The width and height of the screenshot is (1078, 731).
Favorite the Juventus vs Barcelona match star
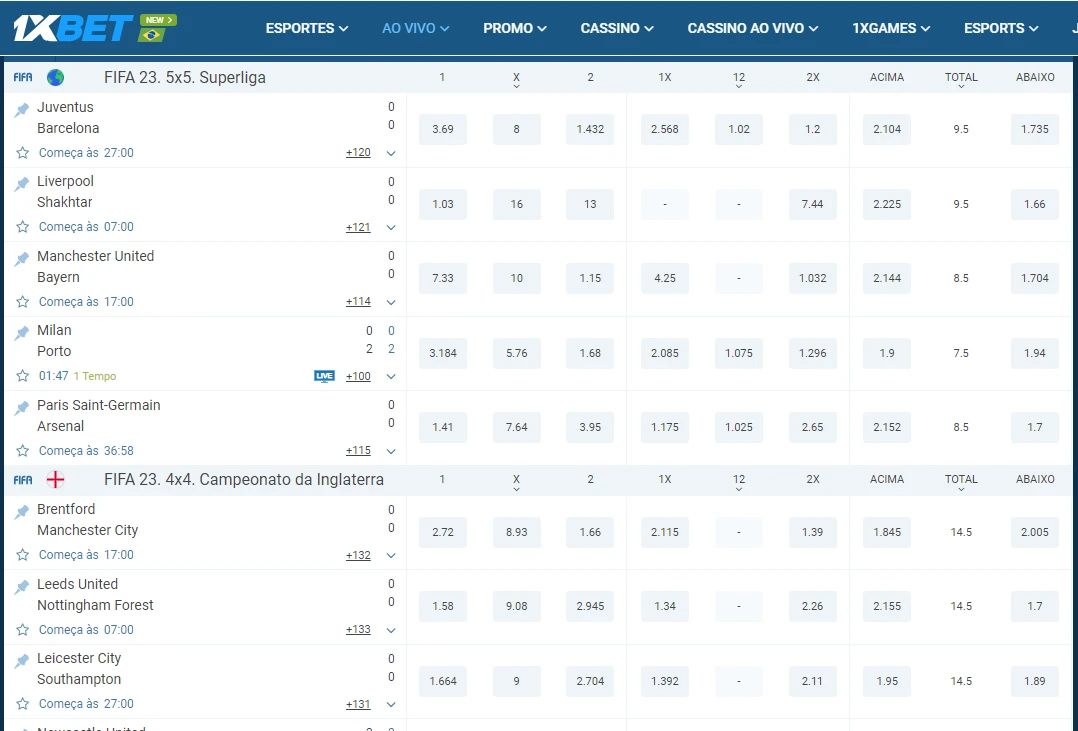tap(23, 153)
